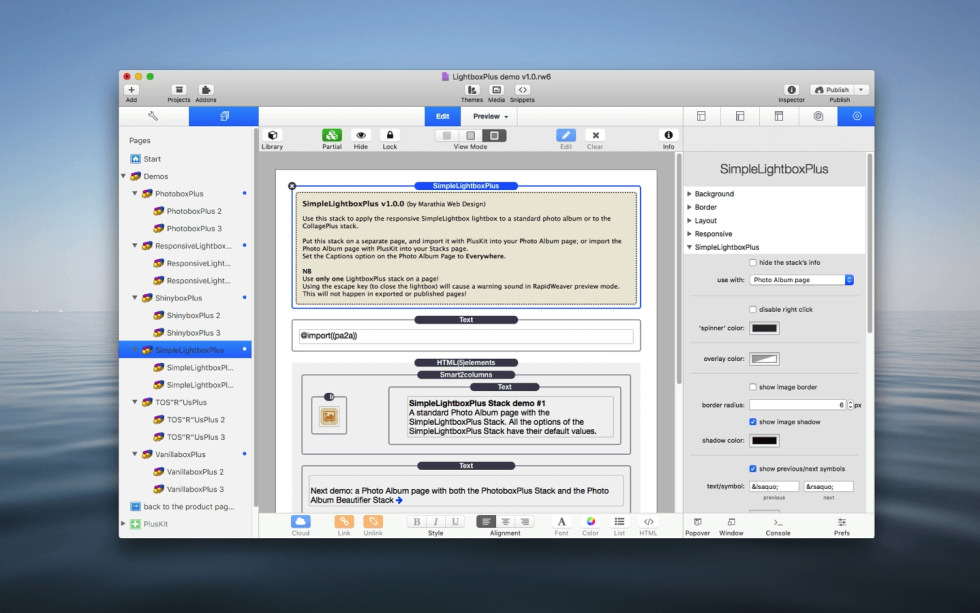Open the Themes browser icon

click(x=472, y=90)
